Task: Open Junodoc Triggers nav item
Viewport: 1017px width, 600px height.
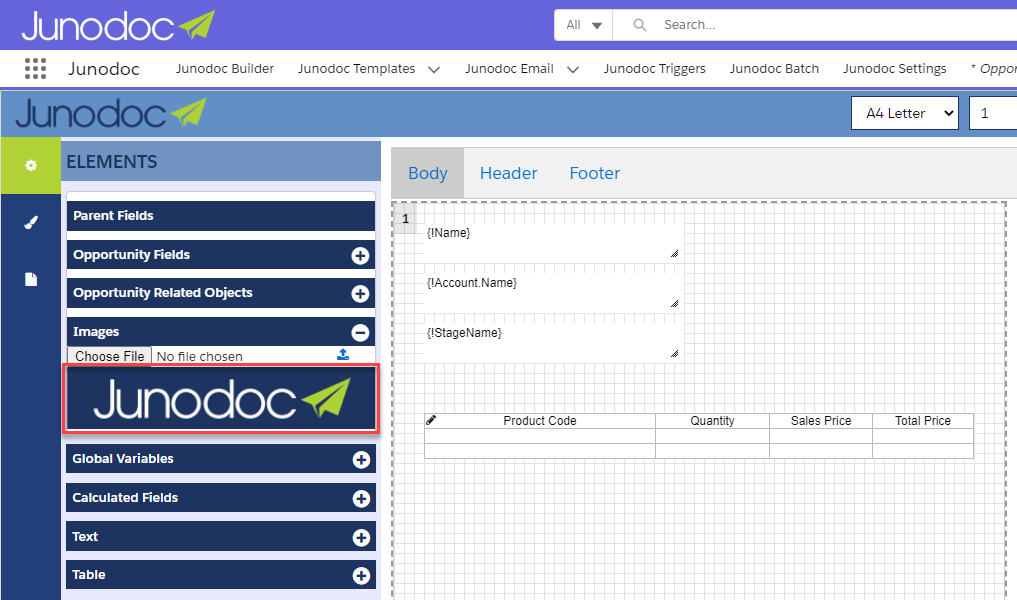Action: coord(654,69)
